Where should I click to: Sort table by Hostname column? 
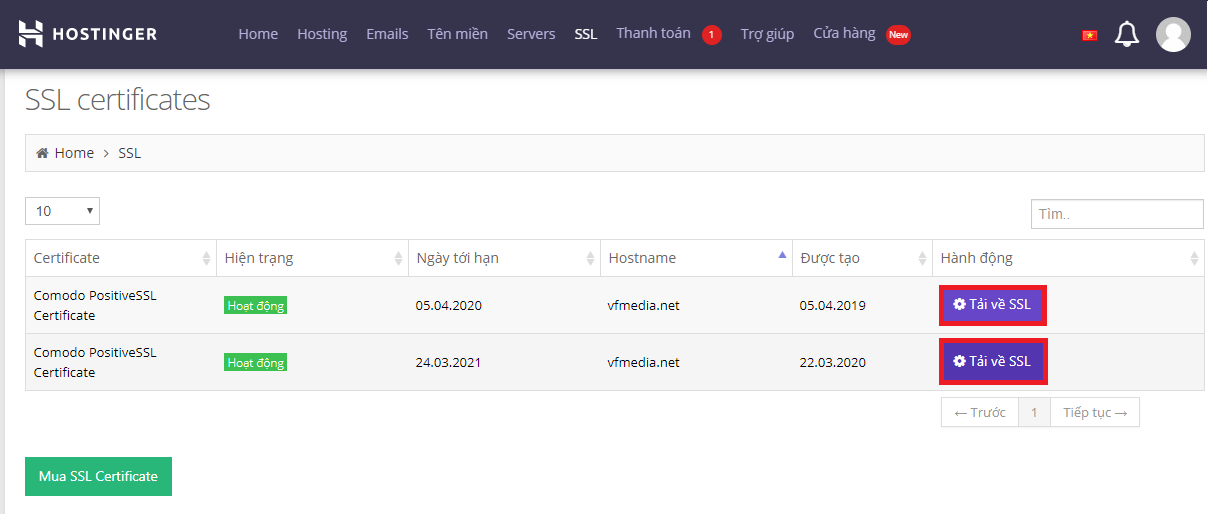click(x=697, y=258)
